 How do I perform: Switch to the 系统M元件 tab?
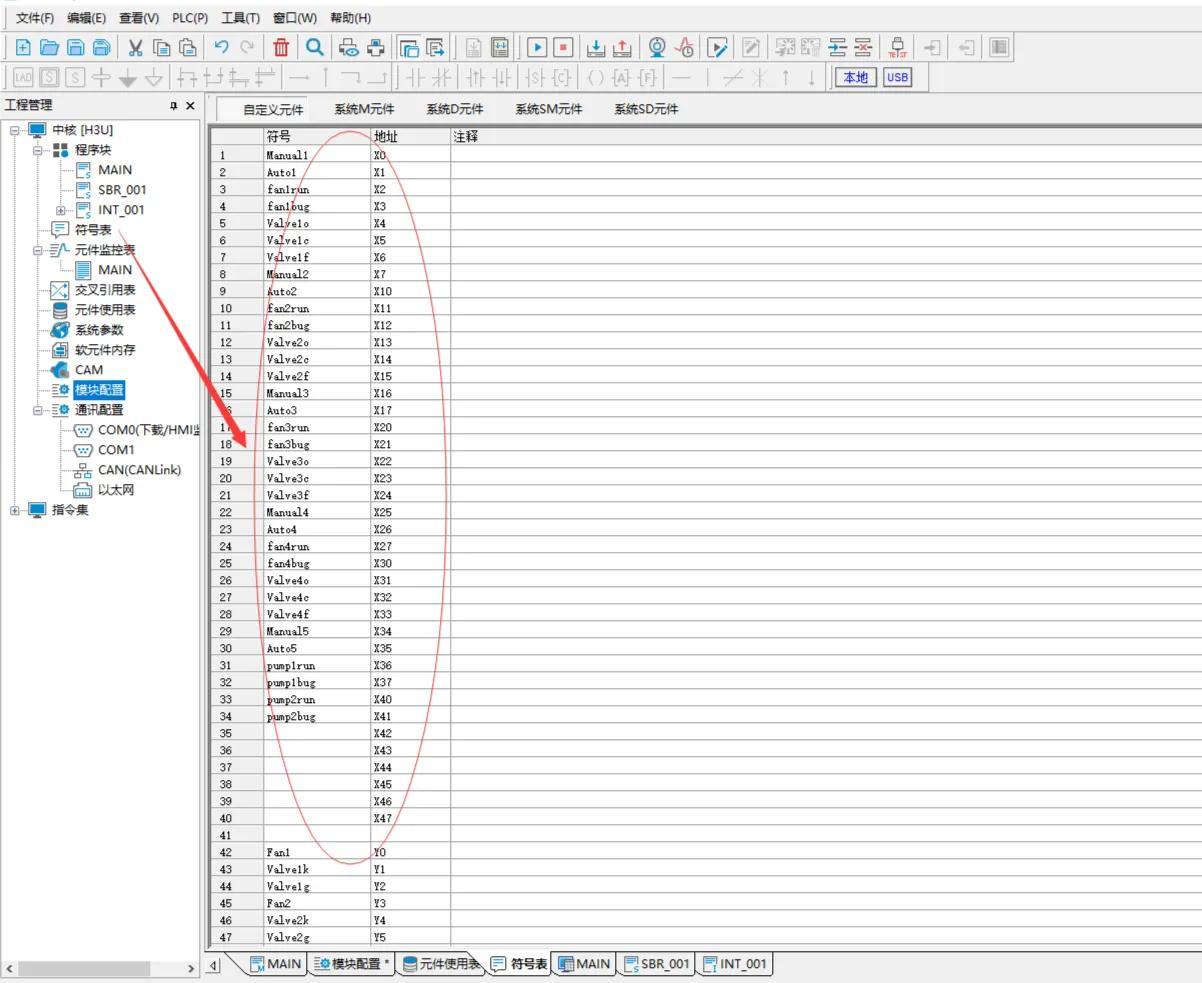364,109
